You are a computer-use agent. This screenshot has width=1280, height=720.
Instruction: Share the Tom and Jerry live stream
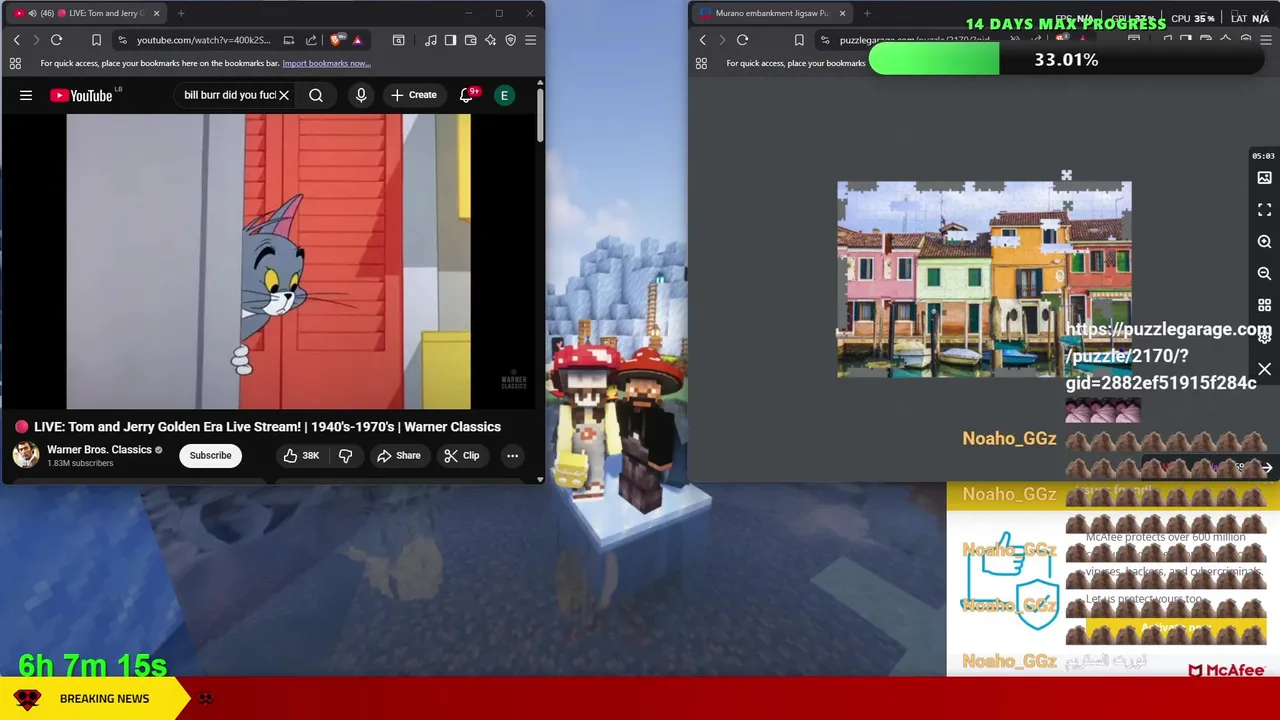[x=398, y=456]
